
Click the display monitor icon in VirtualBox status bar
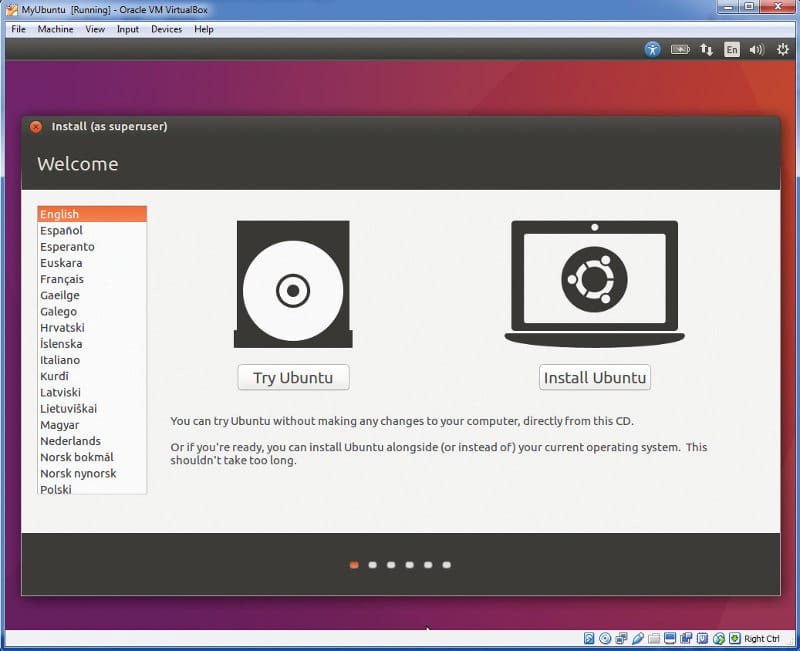(669, 638)
